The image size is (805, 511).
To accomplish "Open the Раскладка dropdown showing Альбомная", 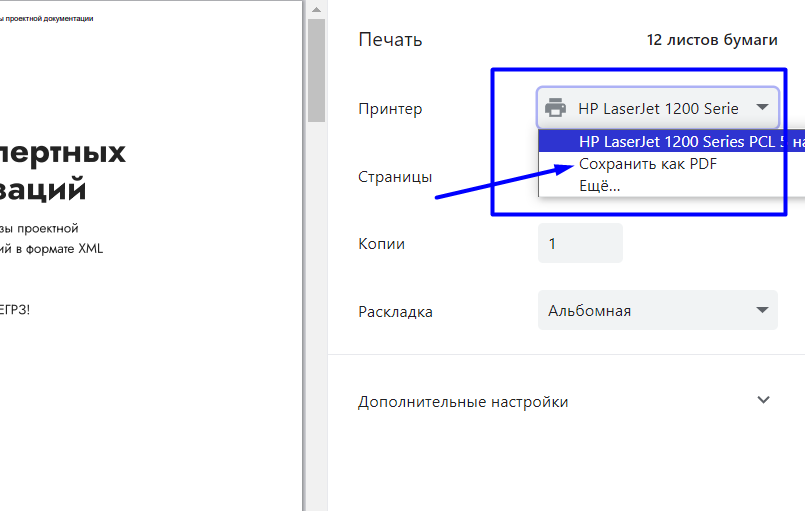I will click(x=657, y=310).
